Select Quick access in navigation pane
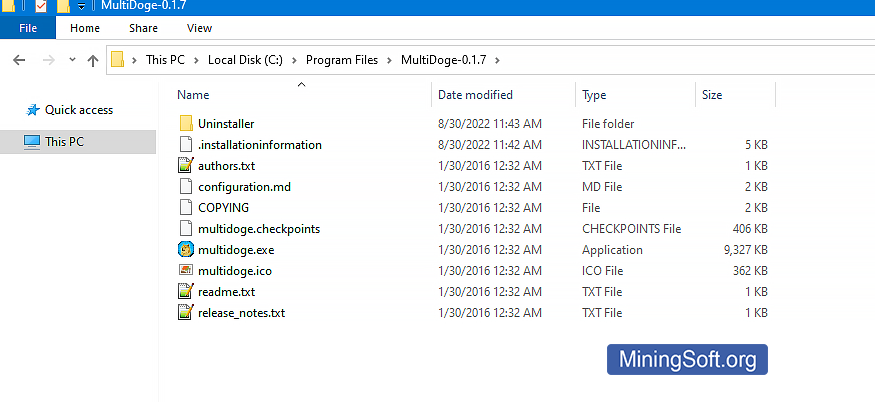875x402 pixels. 79,110
